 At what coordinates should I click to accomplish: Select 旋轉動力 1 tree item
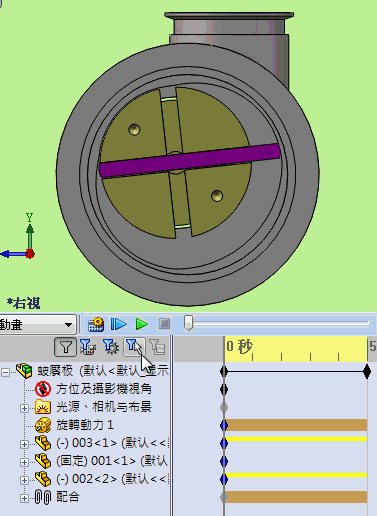coord(85,425)
